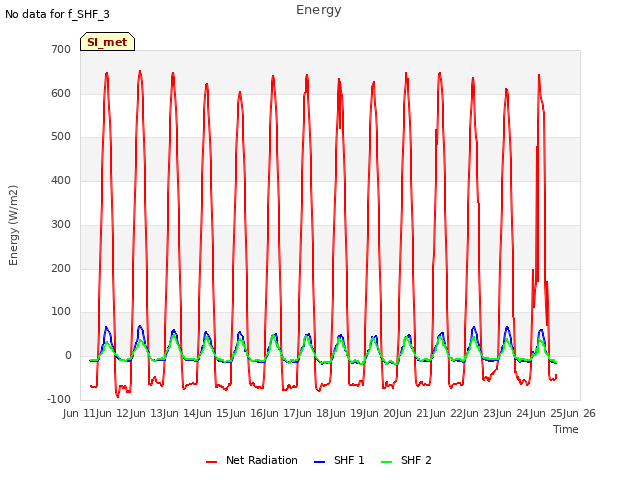Image resolution: width=640 pixels, height=480 pixels.
Task: Click the 700 y-axis tick label
Action: tap(61, 49)
